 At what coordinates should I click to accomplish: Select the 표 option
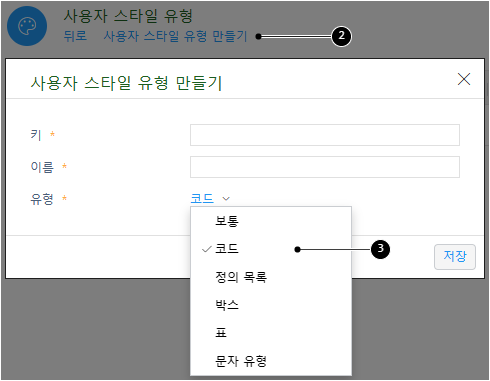(x=271, y=333)
